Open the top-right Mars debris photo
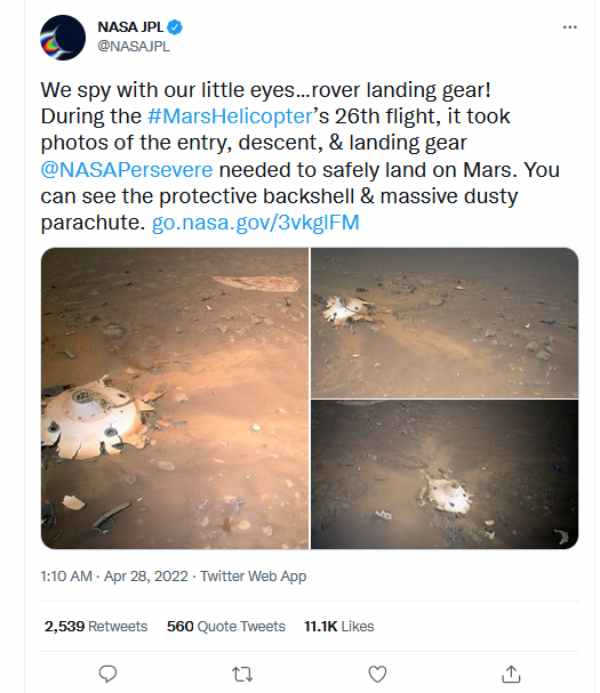The image size is (600, 693). [445, 322]
